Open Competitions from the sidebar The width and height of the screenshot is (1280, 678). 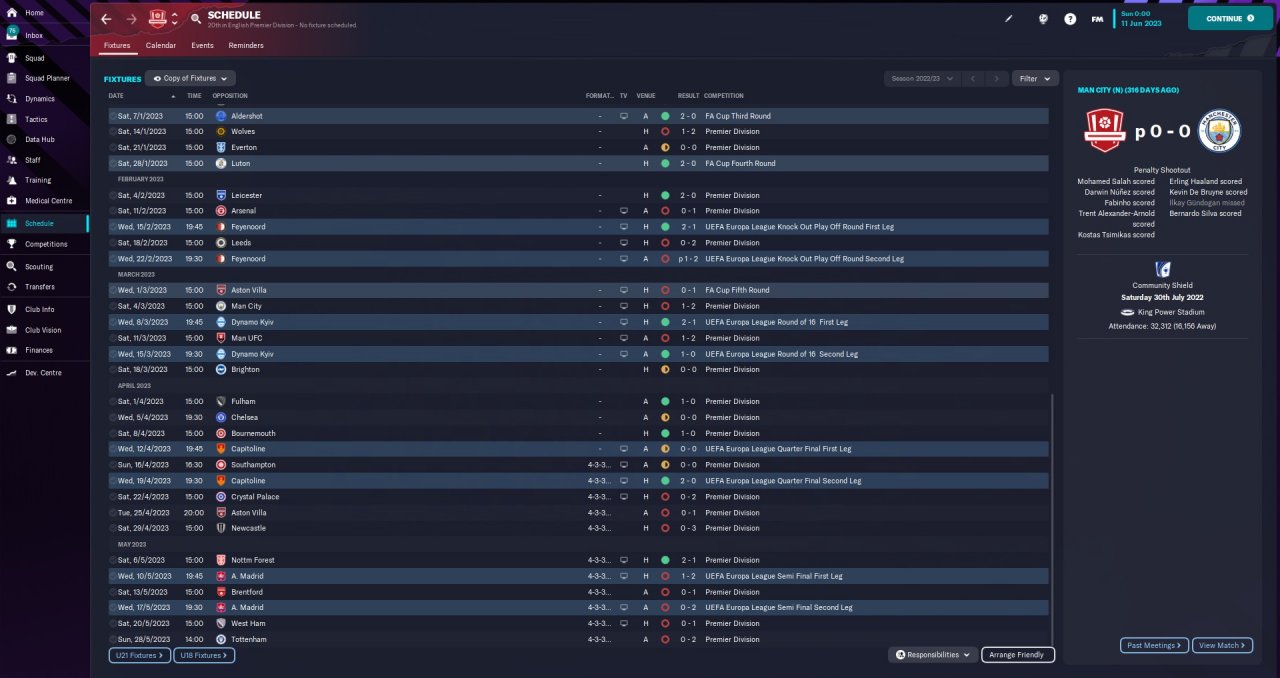point(46,244)
